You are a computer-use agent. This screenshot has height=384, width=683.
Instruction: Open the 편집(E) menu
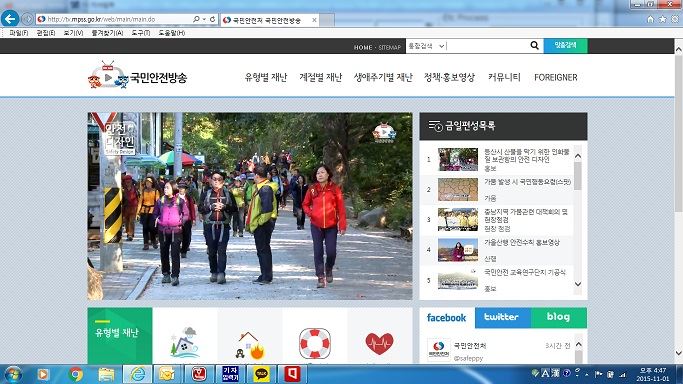tap(46, 33)
